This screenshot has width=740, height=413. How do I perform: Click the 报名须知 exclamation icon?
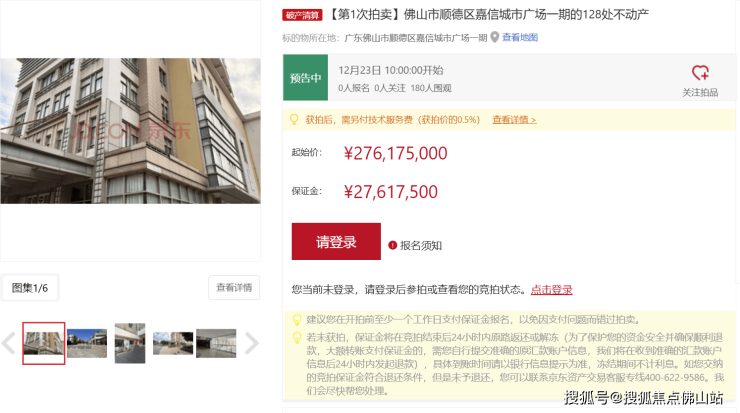coord(392,245)
